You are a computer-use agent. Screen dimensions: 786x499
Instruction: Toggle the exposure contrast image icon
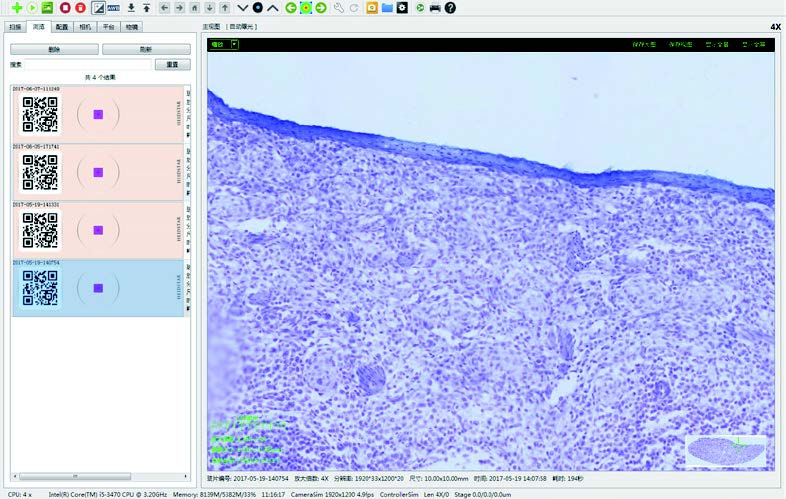tap(98, 8)
